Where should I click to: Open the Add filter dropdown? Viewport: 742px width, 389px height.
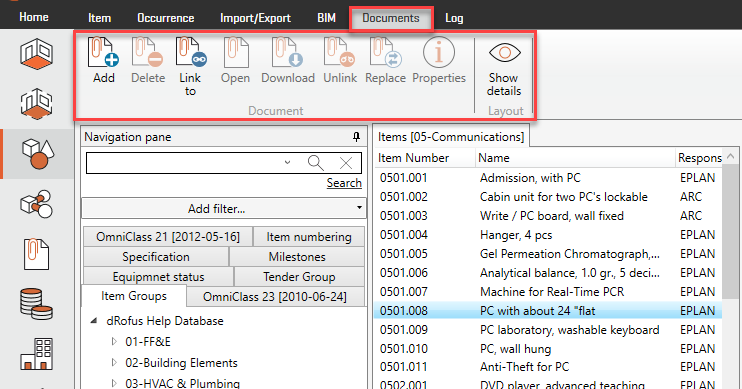pyautogui.click(x=224, y=208)
